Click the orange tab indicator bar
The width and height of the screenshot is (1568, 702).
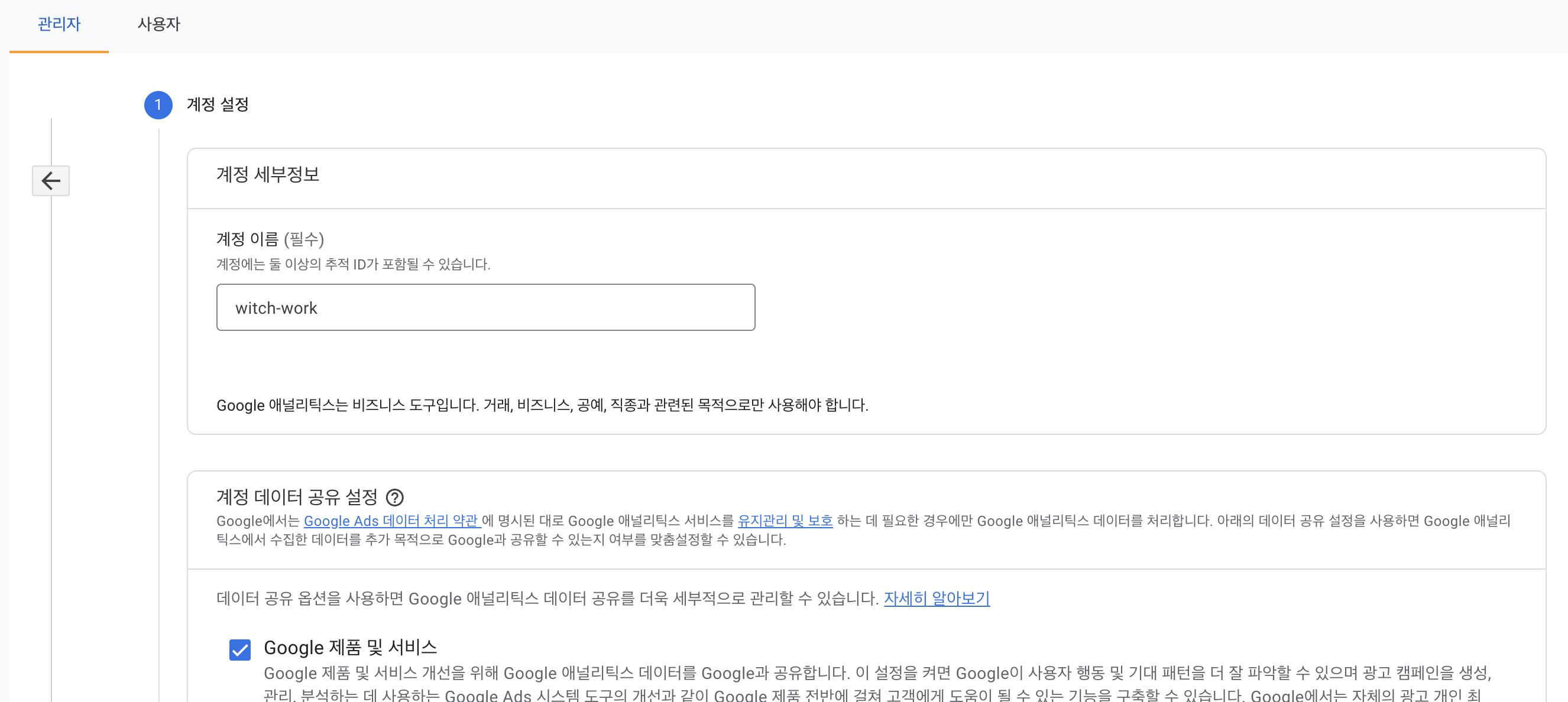click(59, 54)
